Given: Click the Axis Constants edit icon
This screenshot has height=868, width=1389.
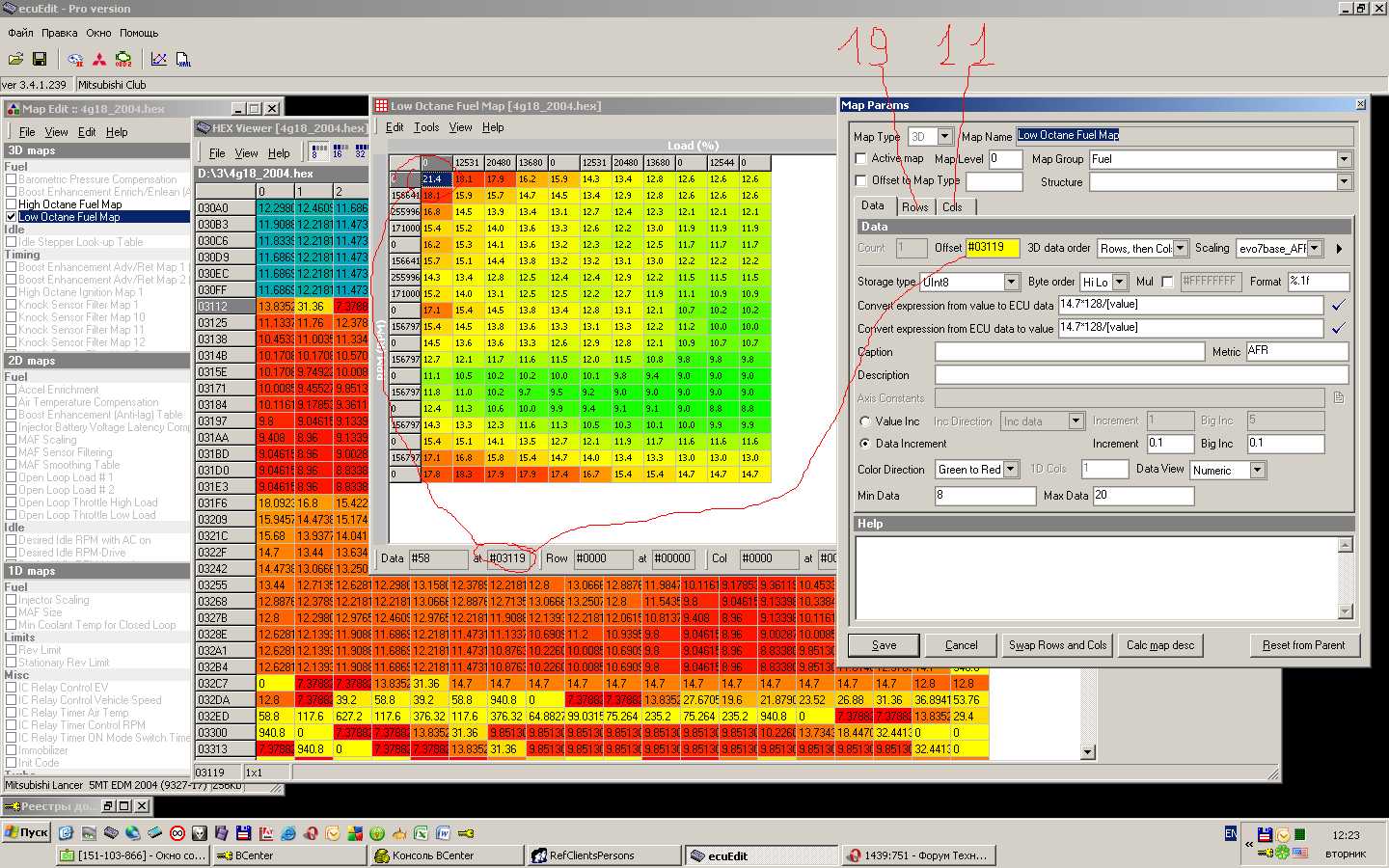Looking at the screenshot, I should (1339, 397).
